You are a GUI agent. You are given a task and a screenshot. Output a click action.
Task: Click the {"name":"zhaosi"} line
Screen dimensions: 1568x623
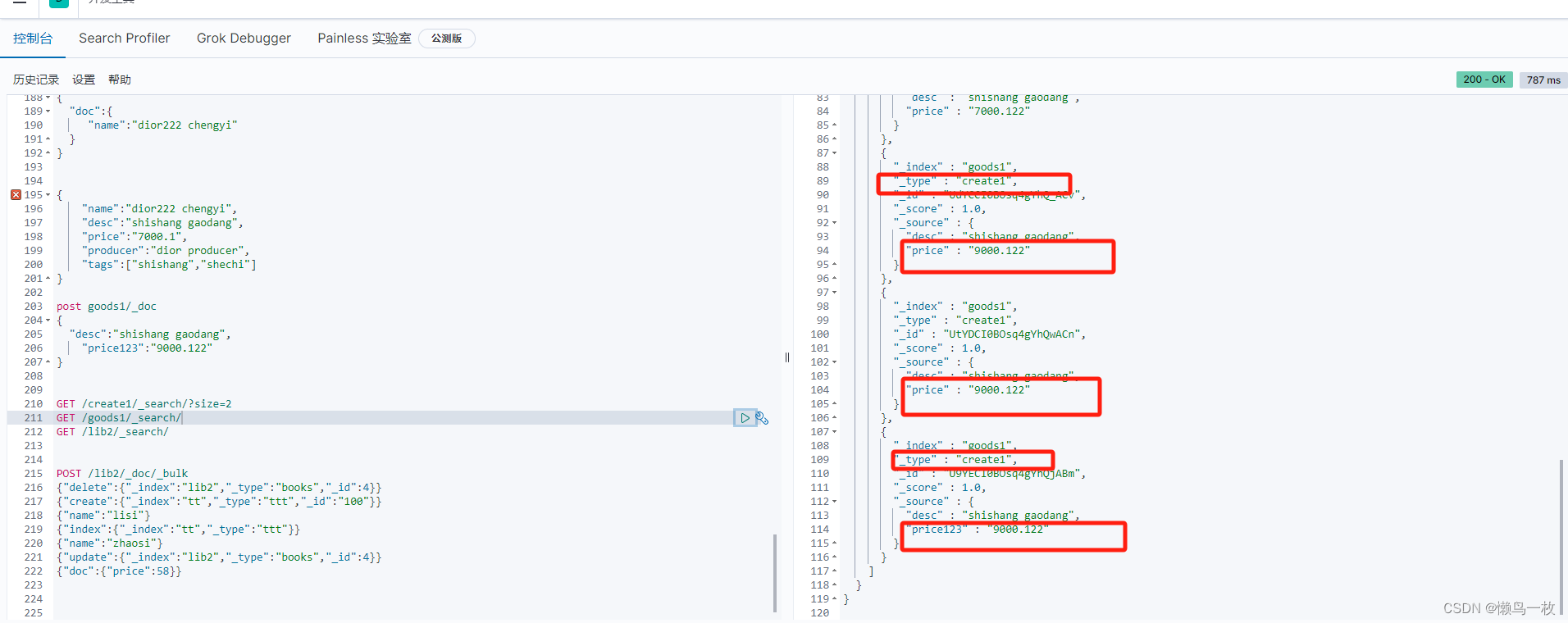click(x=110, y=543)
